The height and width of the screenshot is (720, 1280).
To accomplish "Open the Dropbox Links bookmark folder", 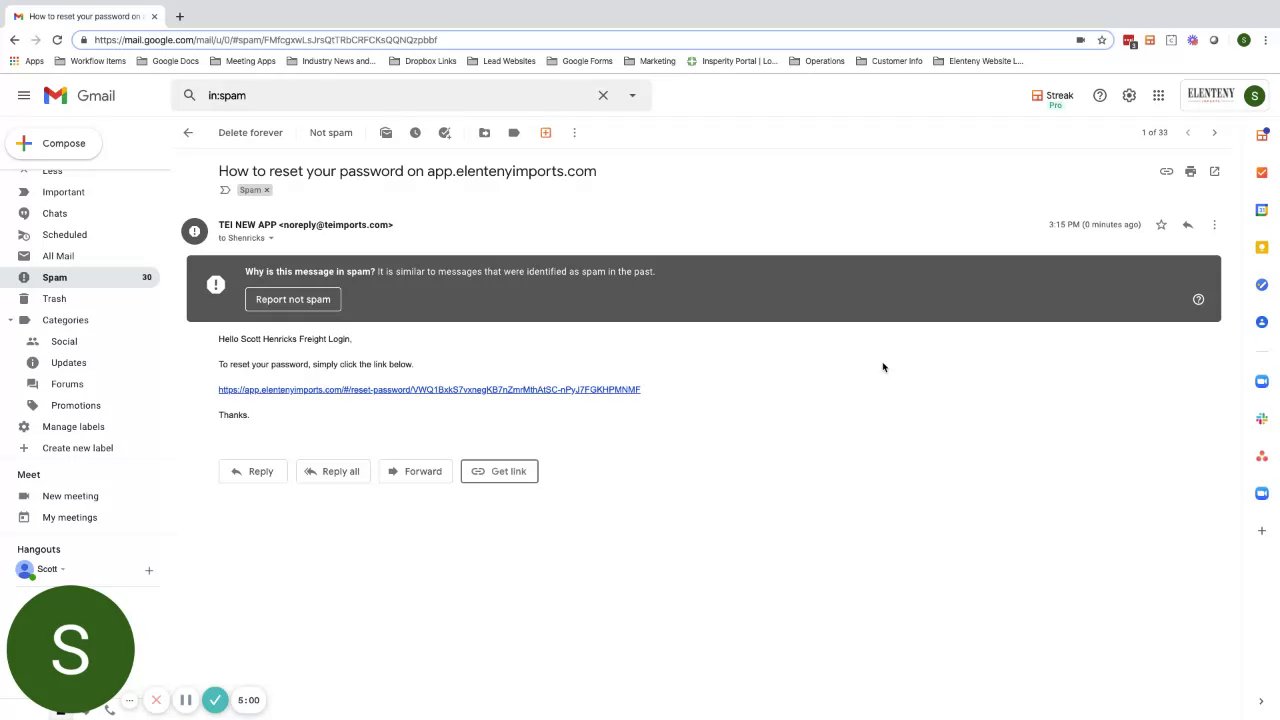I will tap(423, 61).
